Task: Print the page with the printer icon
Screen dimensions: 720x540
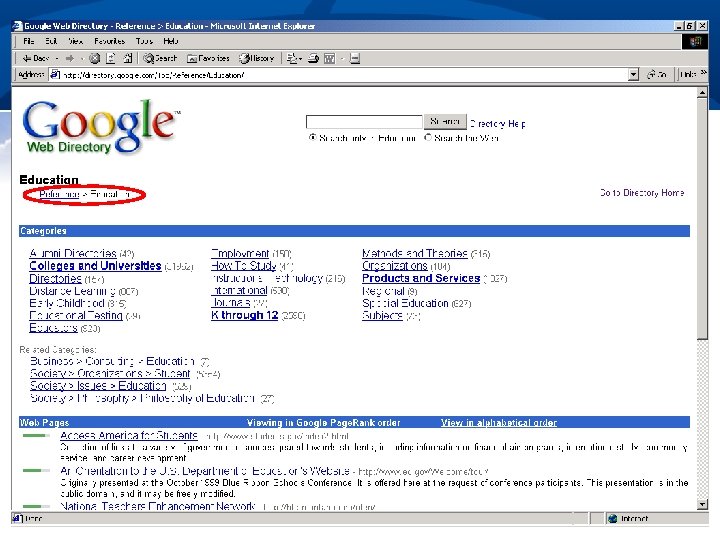Action: coord(313,58)
